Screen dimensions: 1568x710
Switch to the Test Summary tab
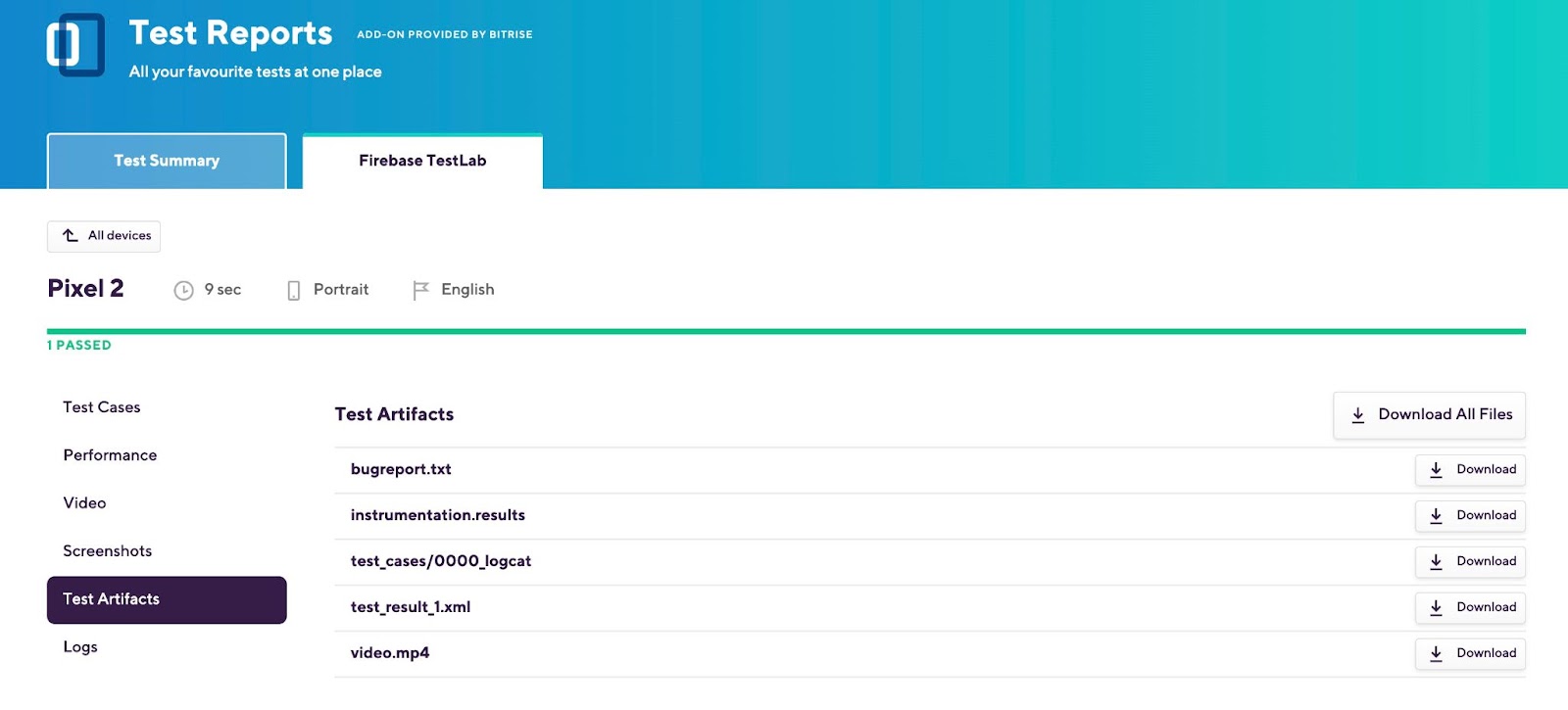tap(167, 161)
